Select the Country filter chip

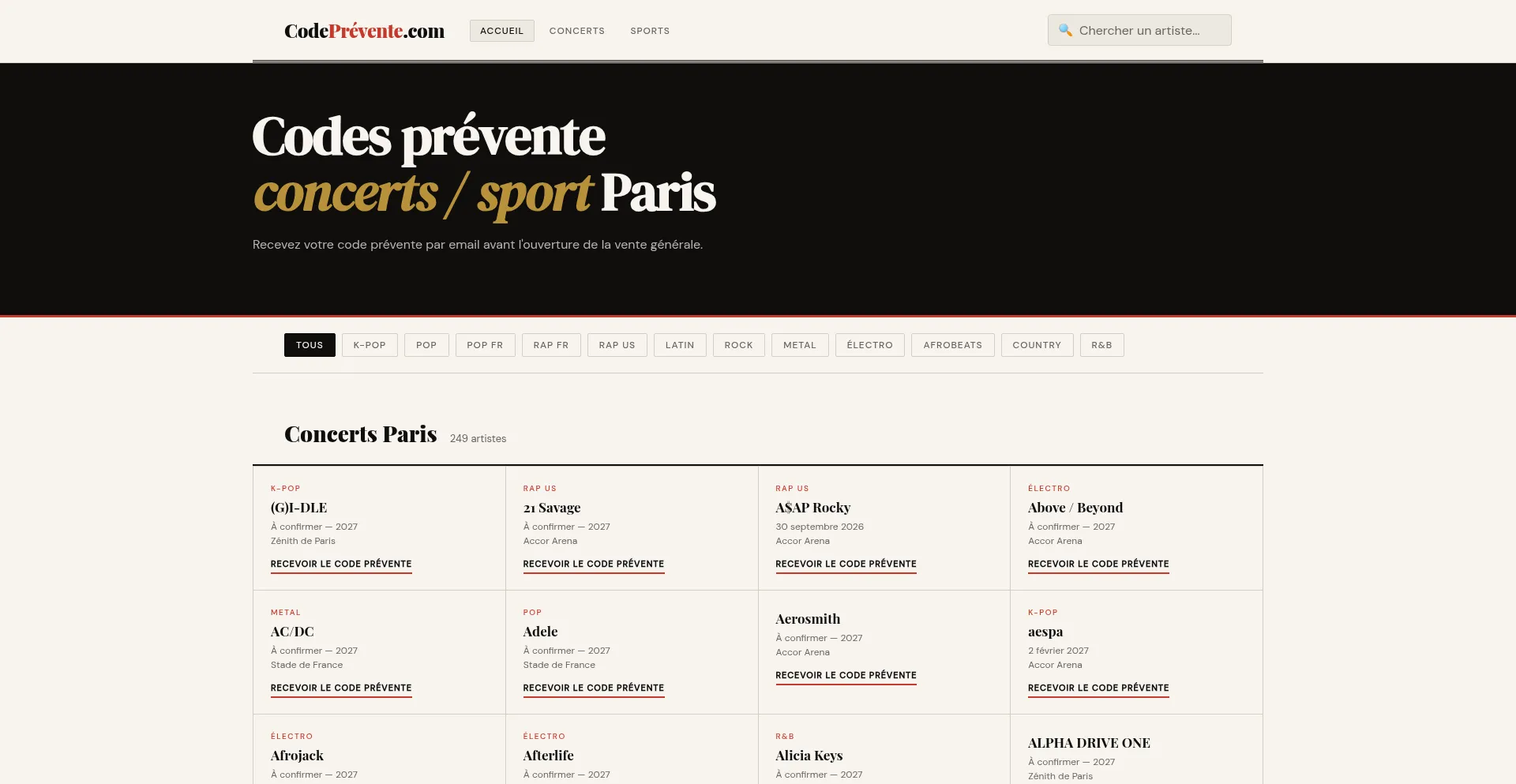[1037, 345]
